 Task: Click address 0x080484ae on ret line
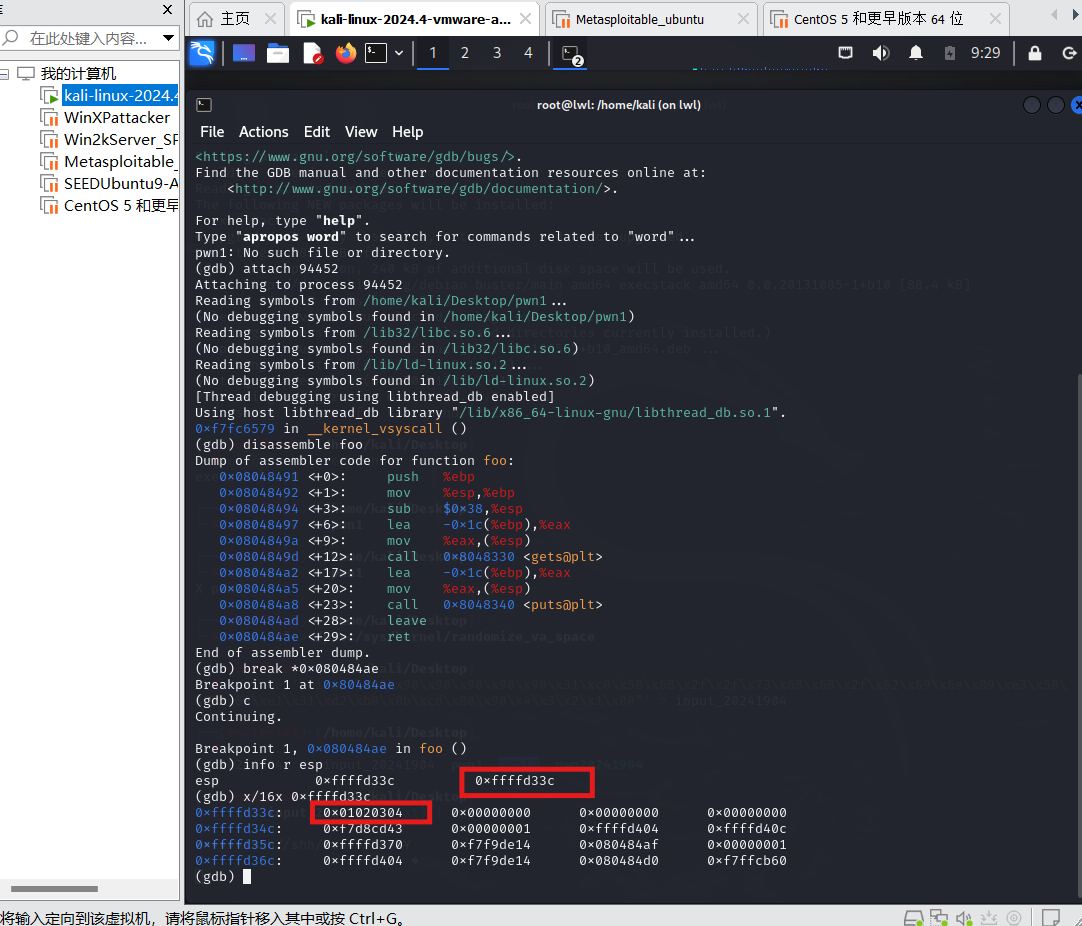(259, 636)
